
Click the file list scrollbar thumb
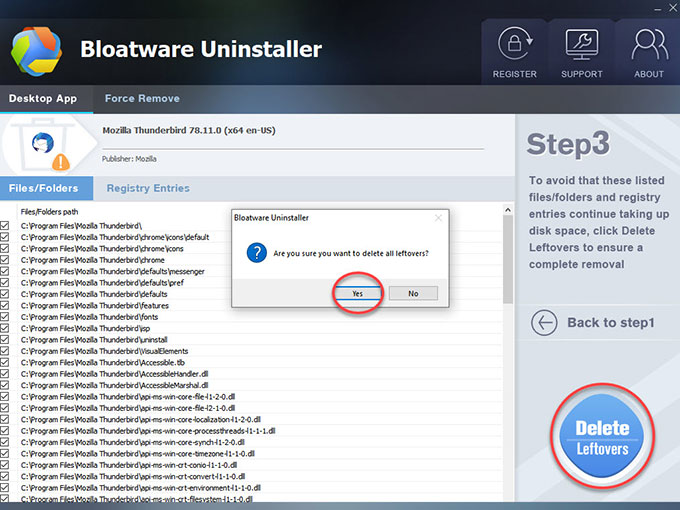tap(508, 260)
